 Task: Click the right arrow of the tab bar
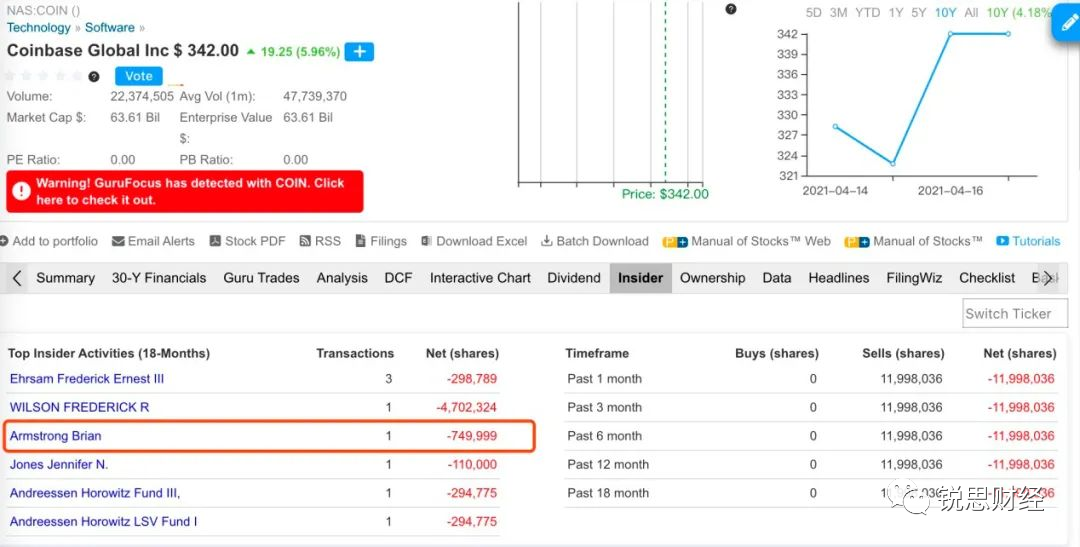[x=1048, y=278]
